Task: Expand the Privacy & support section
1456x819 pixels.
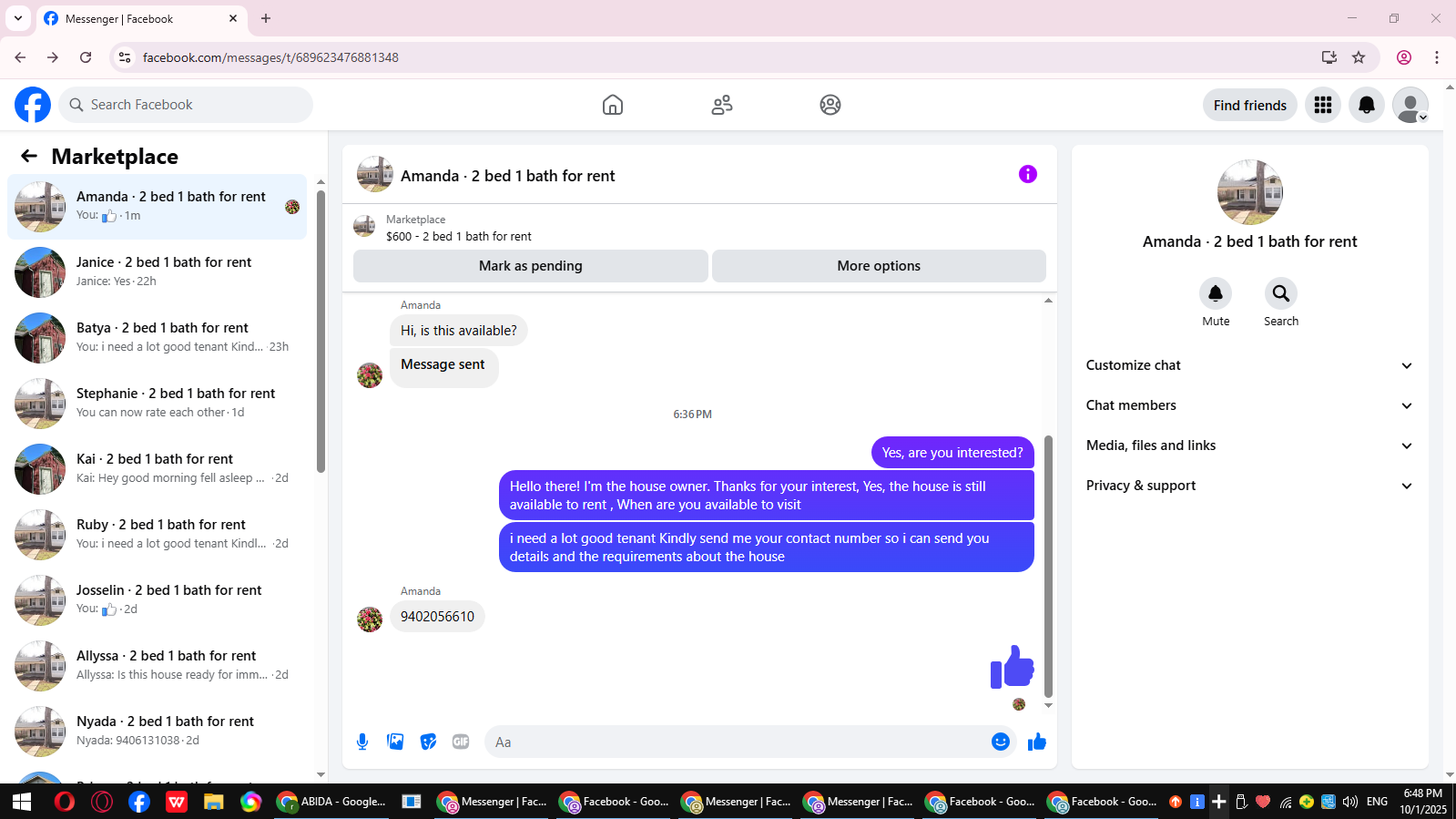Action: 1249,486
